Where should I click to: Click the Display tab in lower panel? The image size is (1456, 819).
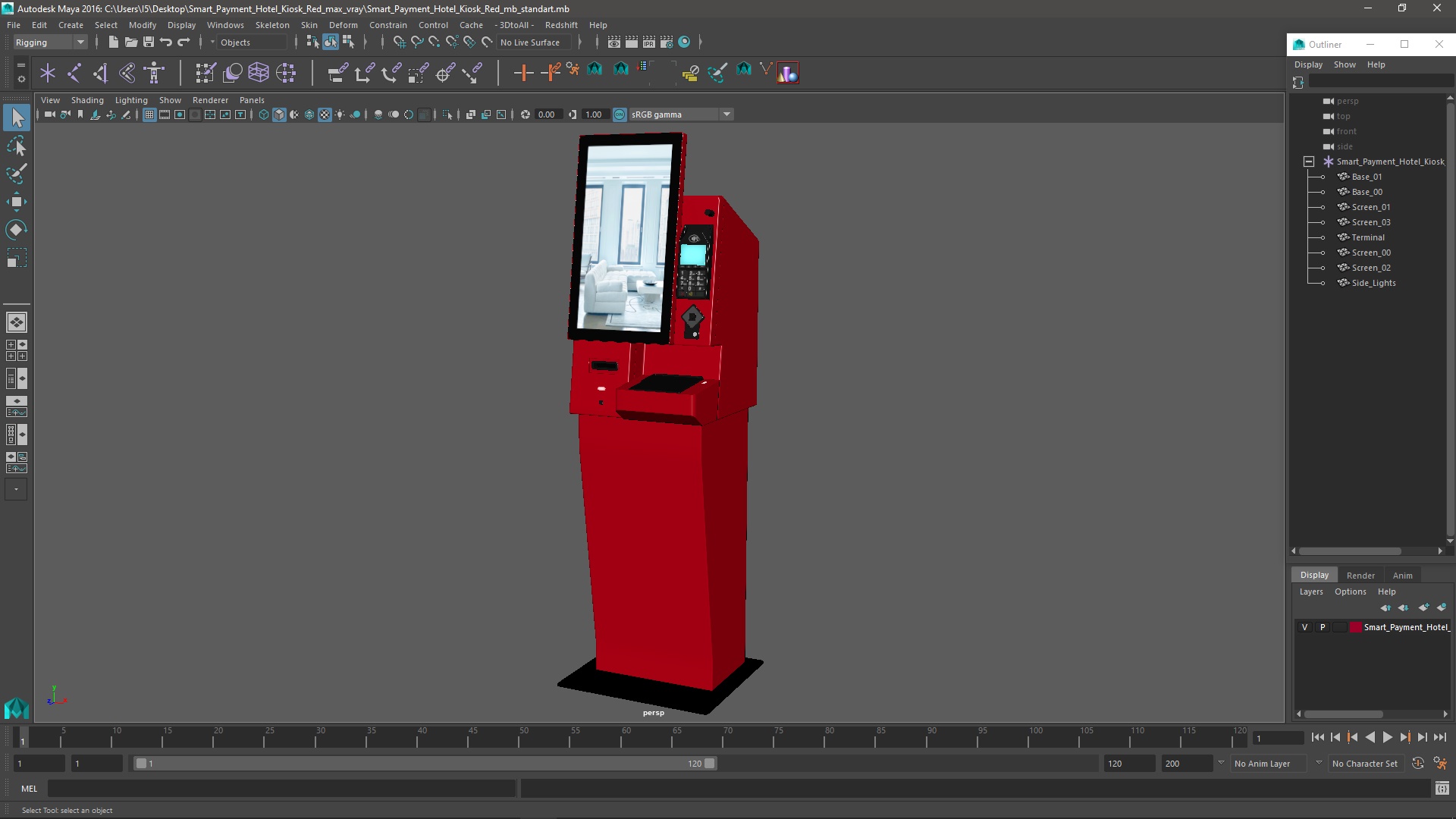coord(1313,574)
